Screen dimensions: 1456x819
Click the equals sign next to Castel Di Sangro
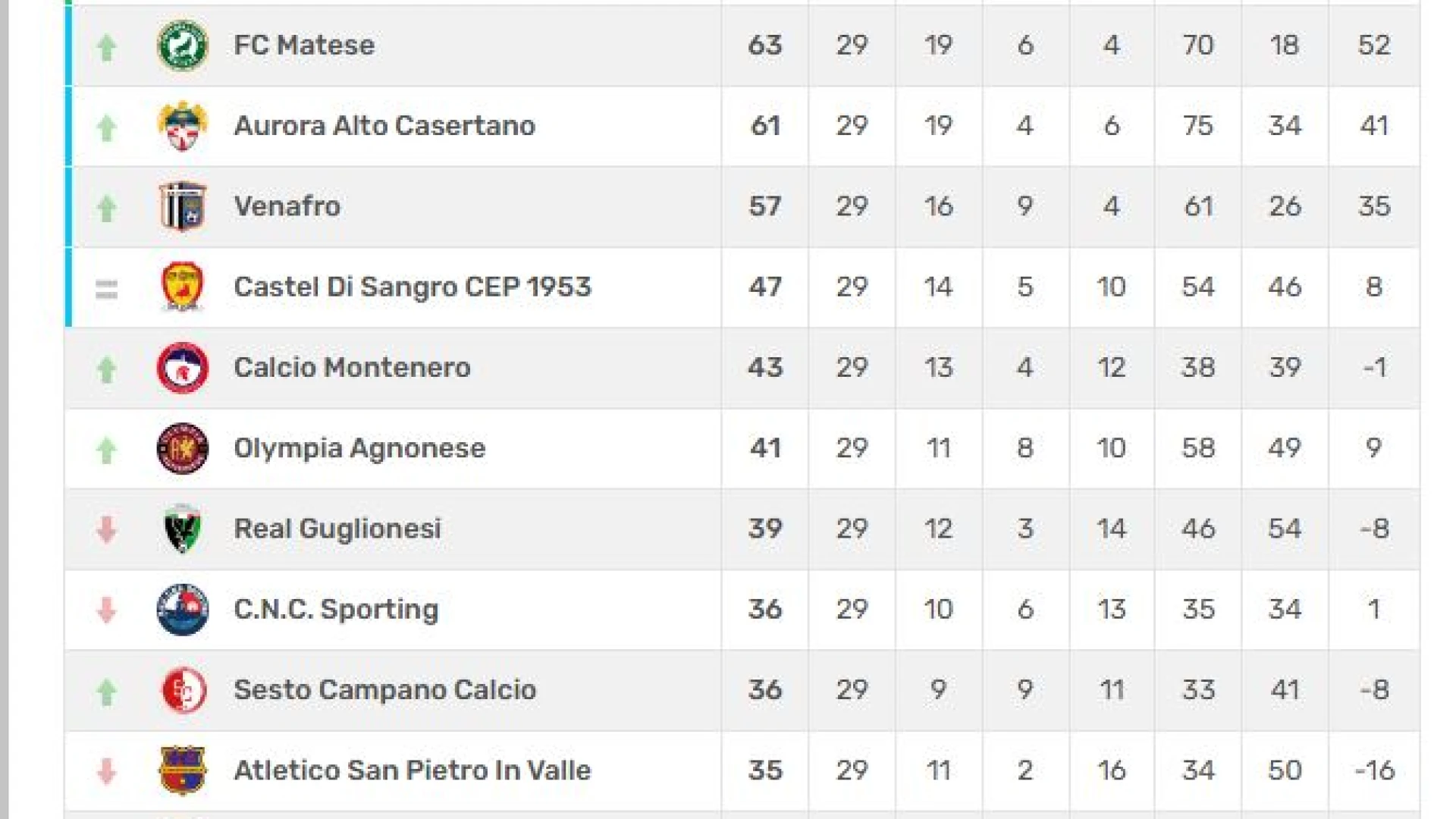[x=106, y=289]
